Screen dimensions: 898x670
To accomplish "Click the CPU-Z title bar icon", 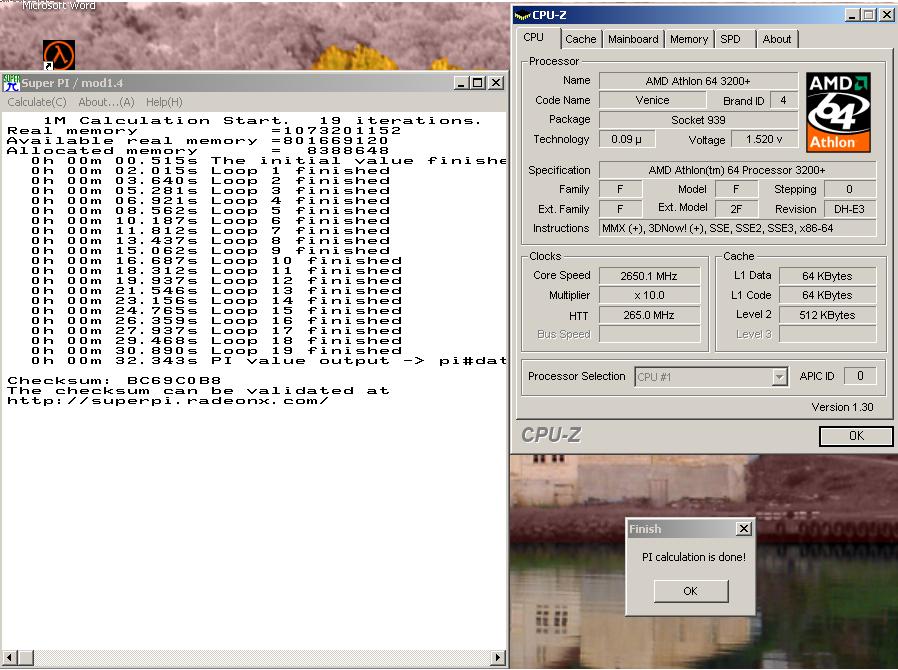I will pos(522,15).
